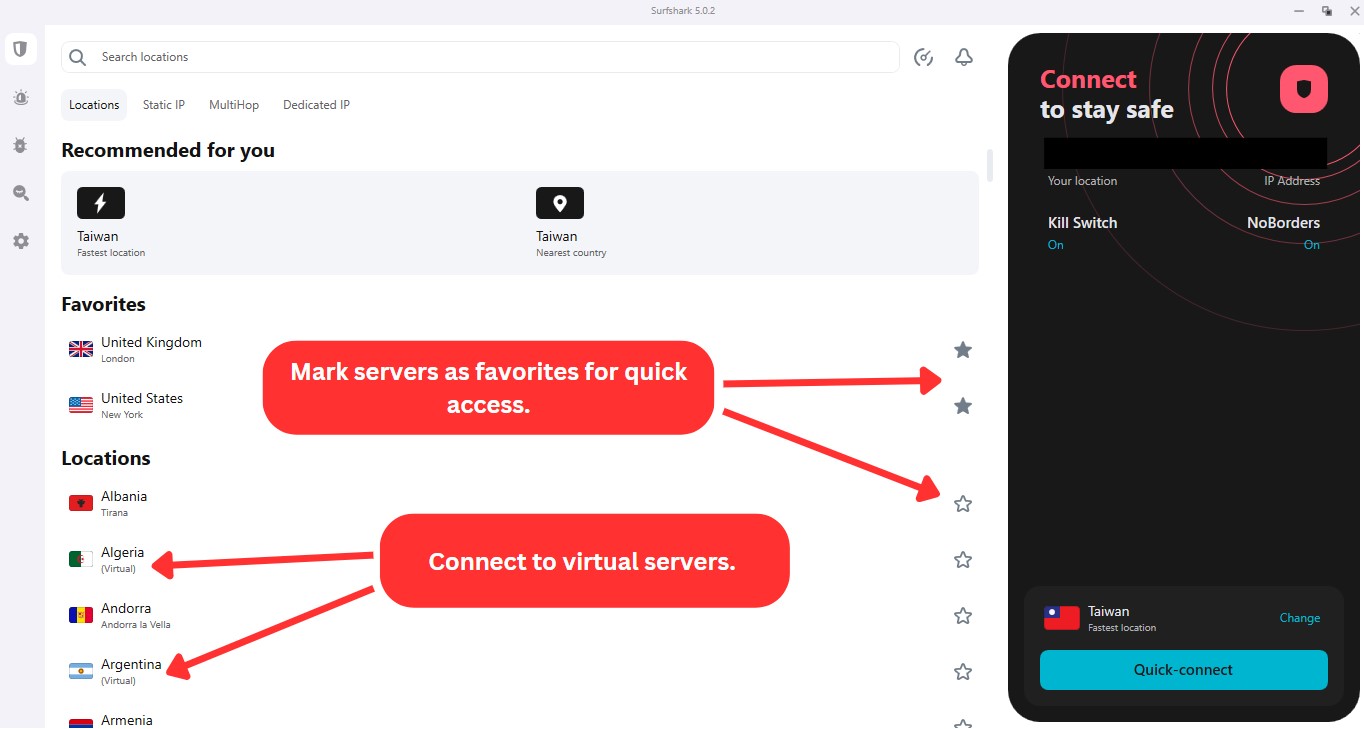Switch to Dedicated IP tab
The height and width of the screenshot is (729, 1364).
[316, 105]
